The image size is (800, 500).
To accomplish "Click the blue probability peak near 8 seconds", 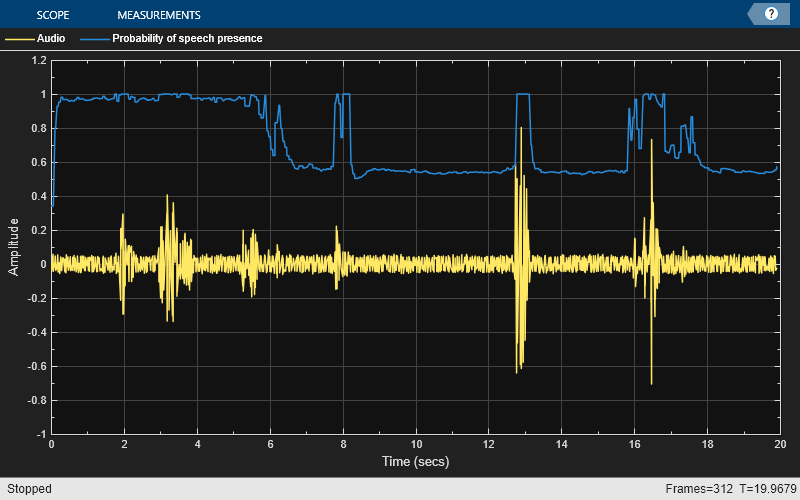I will pyautogui.click(x=342, y=96).
